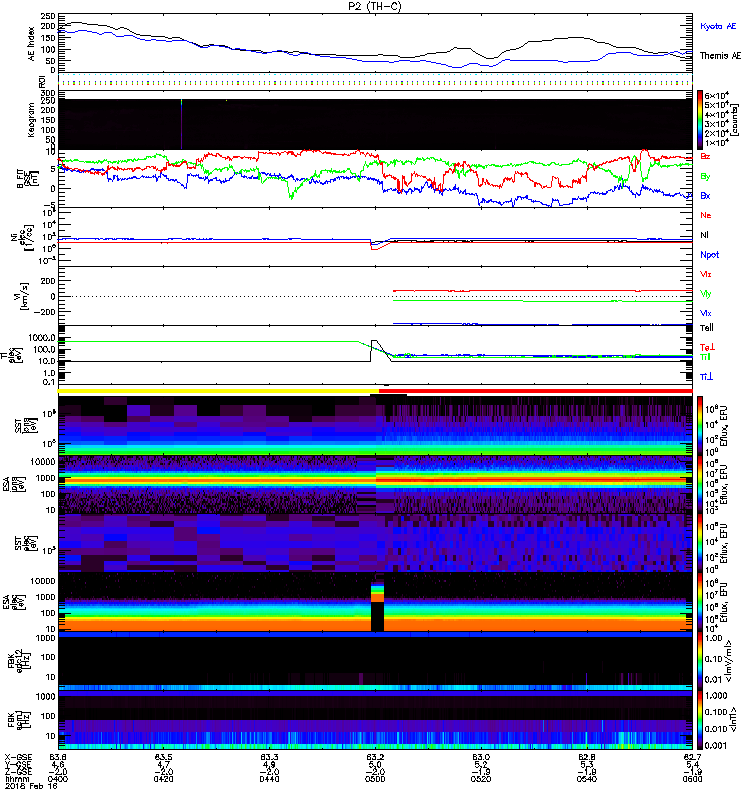Select the green By legend label

(705, 177)
